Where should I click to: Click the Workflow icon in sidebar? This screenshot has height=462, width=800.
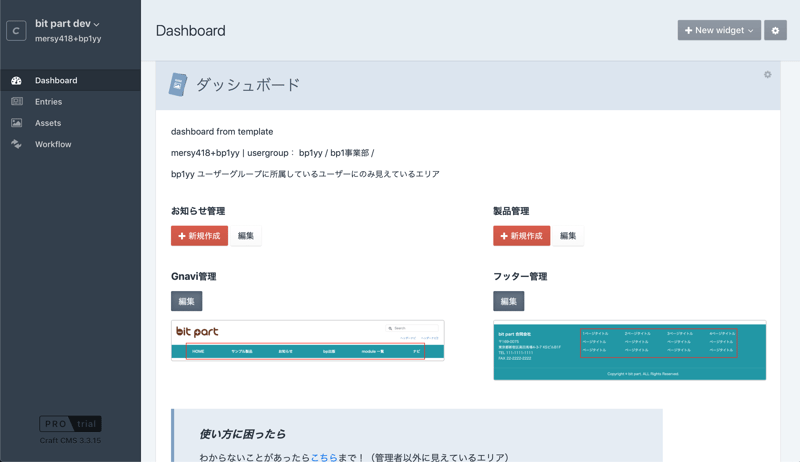pos(17,144)
